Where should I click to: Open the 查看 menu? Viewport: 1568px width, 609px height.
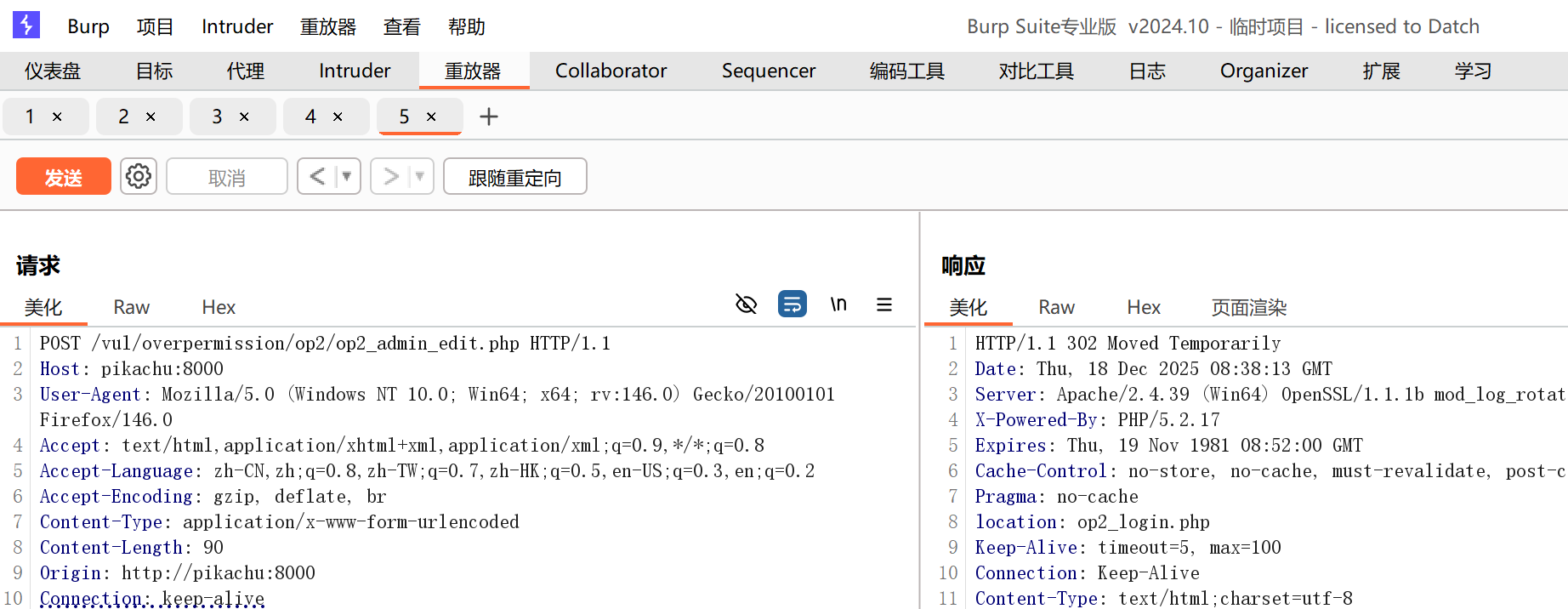(x=401, y=26)
